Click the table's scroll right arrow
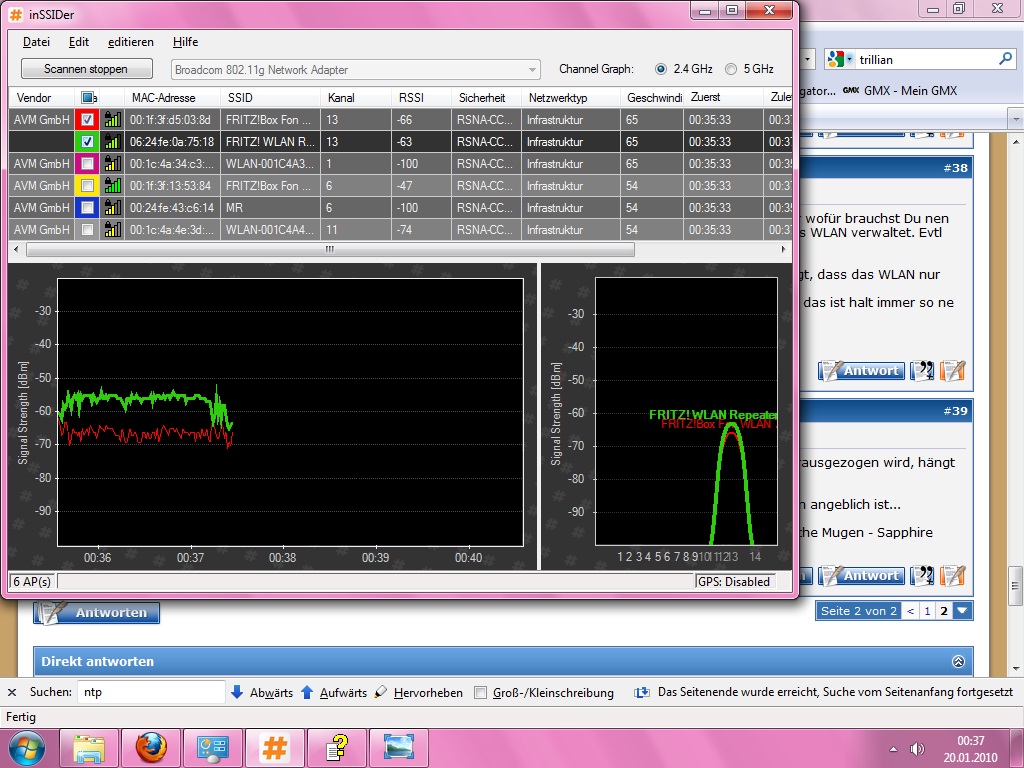1024x768 pixels. point(783,249)
